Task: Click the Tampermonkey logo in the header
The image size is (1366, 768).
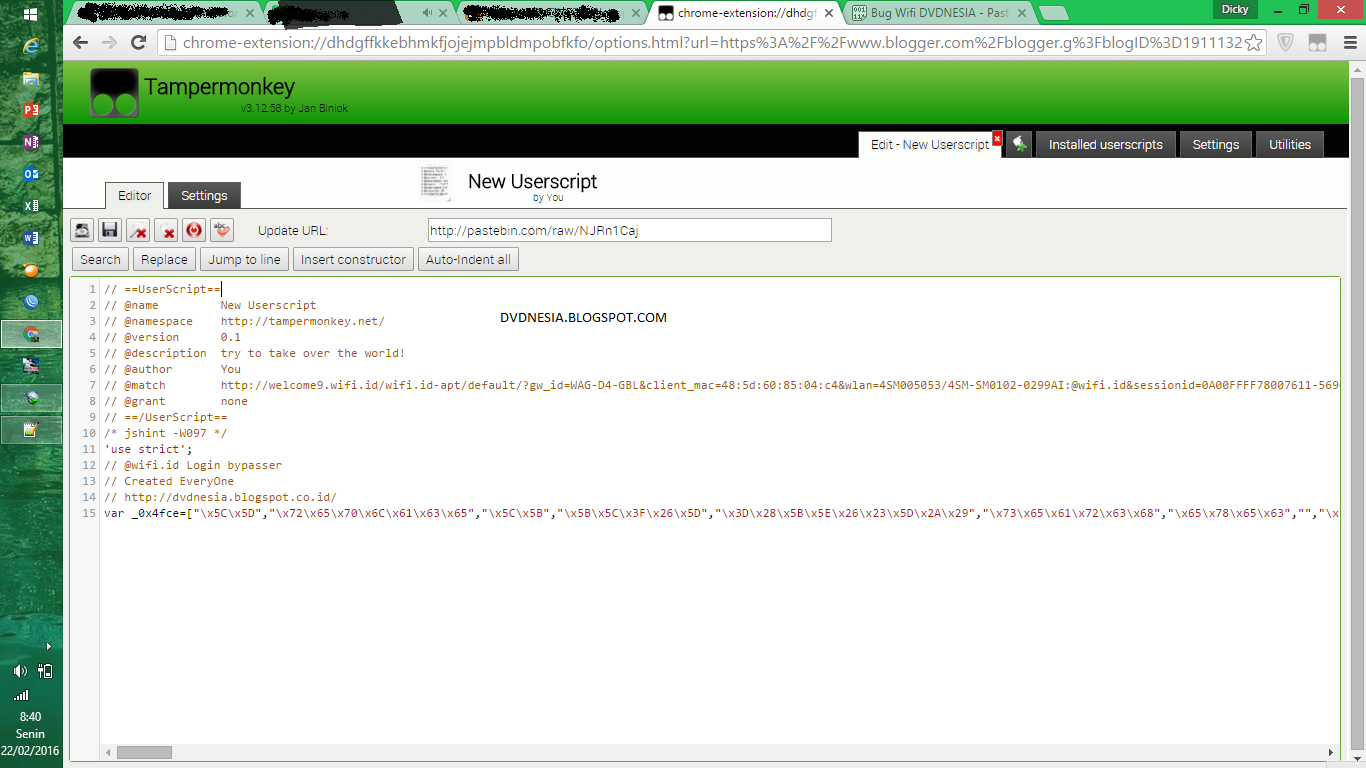Action: 114,93
